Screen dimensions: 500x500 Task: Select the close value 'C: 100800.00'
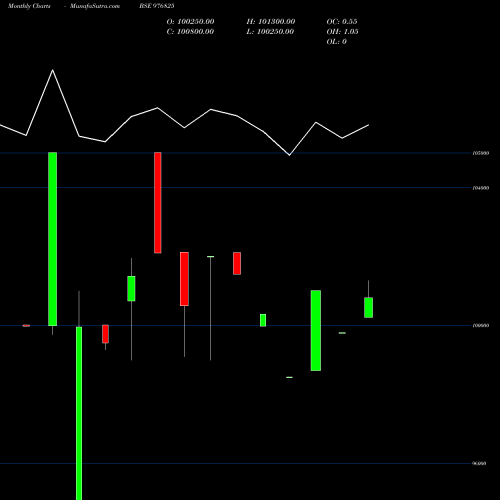(190, 32)
